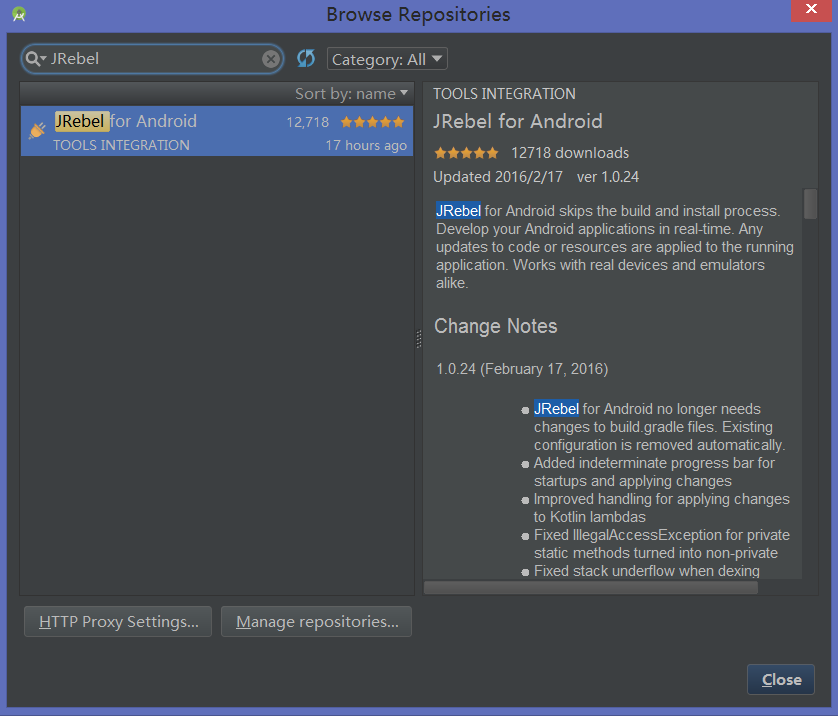
Task: Open the Sort by: name dropdown
Action: [x=352, y=93]
